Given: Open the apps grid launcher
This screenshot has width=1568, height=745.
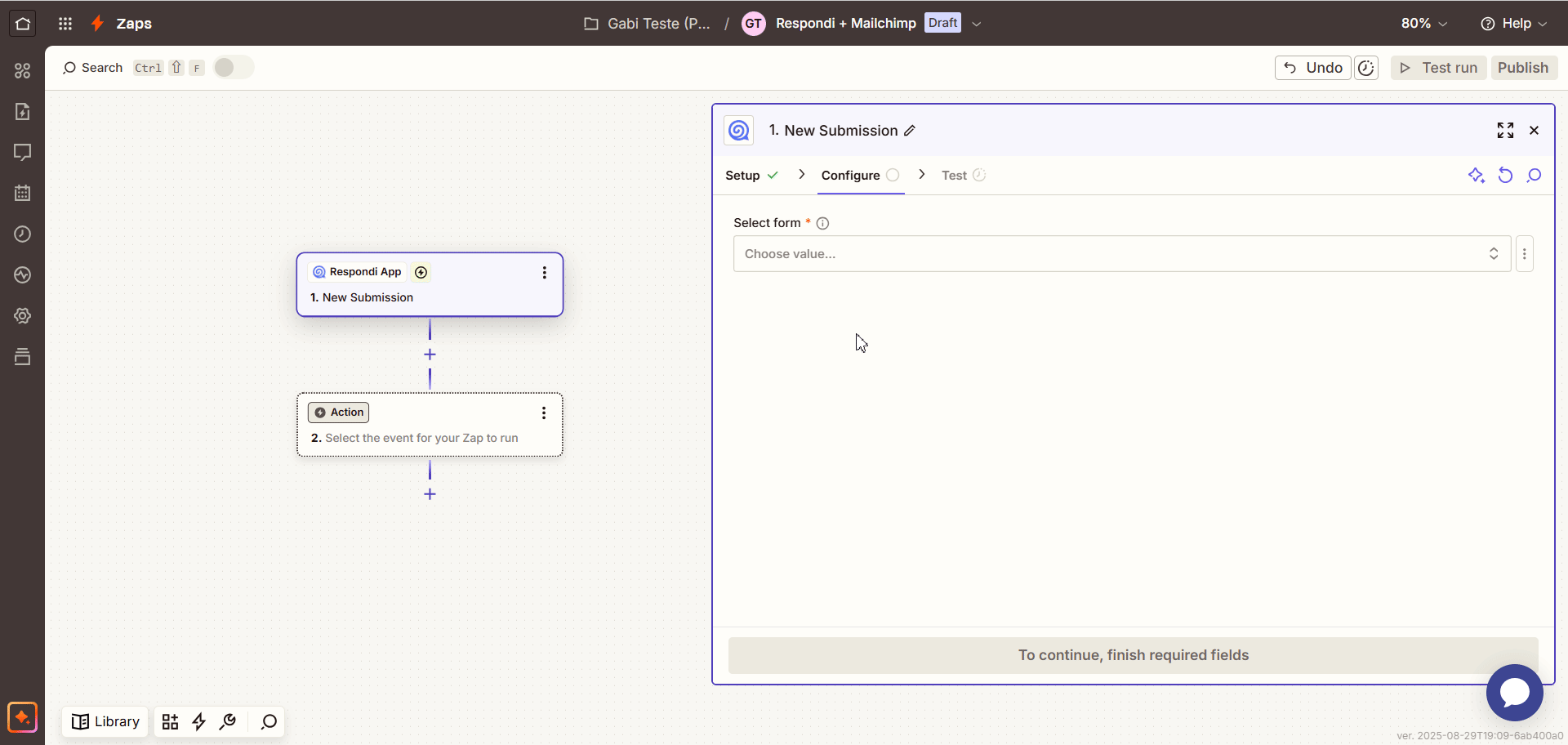Looking at the screenshot, I should (x=65, y=23).
